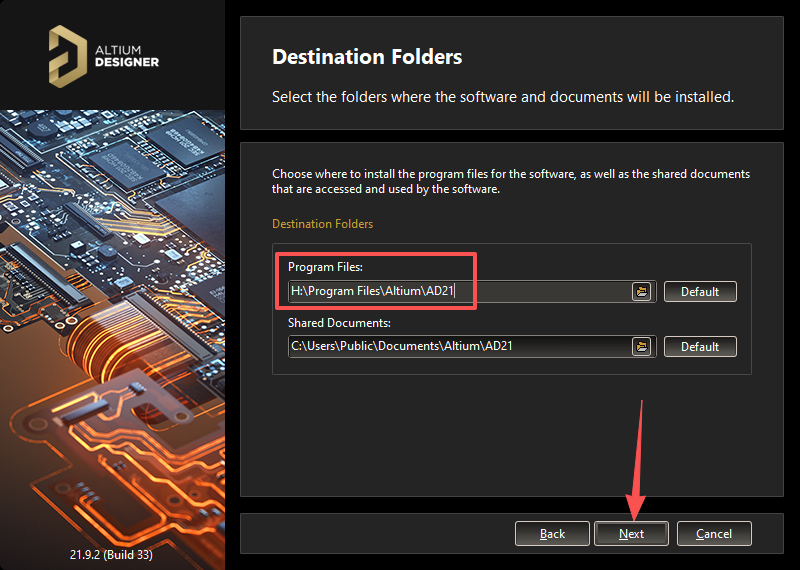
Task: Browse for the Program Files folder
Action: (642, 291)
